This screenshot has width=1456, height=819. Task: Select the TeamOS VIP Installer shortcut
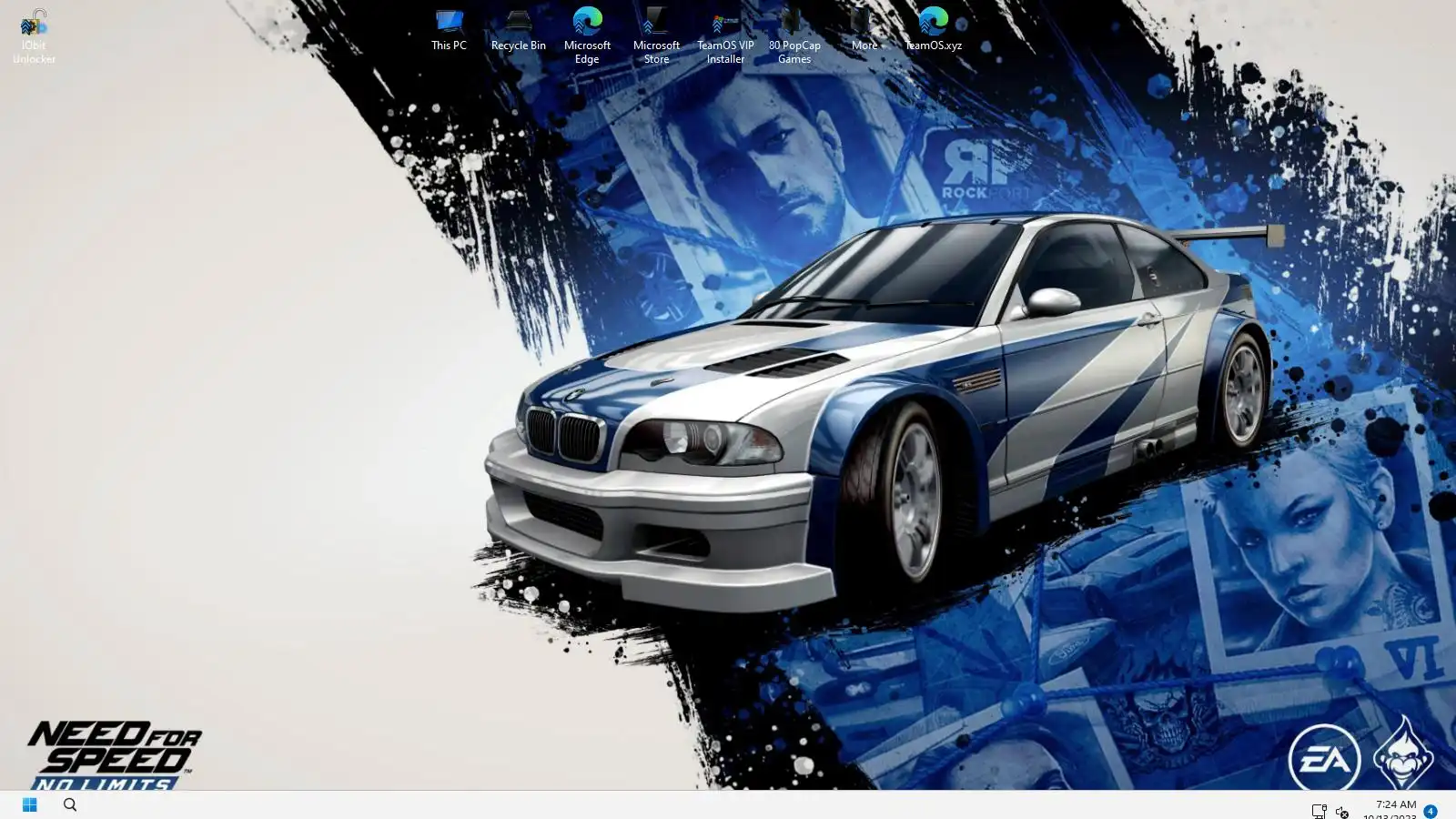point(725,36)
